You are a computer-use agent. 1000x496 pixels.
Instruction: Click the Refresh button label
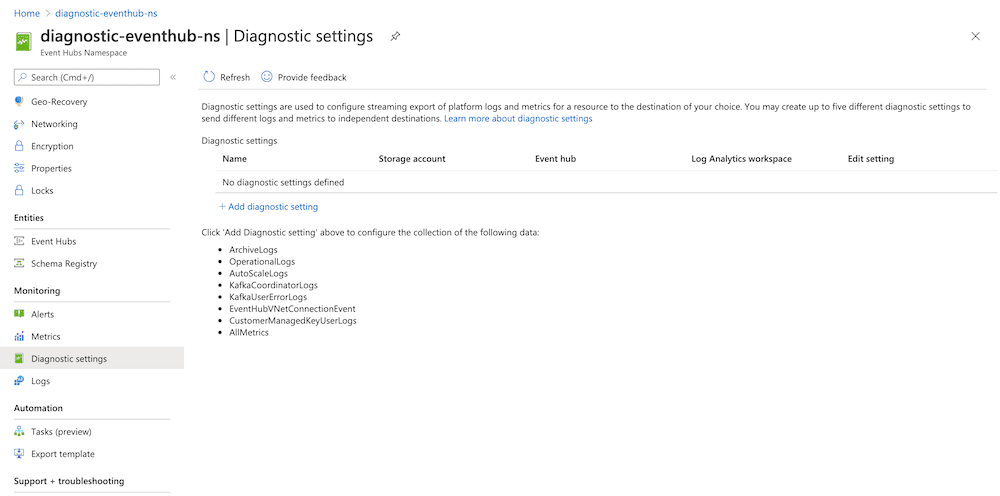tap(235, 78)
